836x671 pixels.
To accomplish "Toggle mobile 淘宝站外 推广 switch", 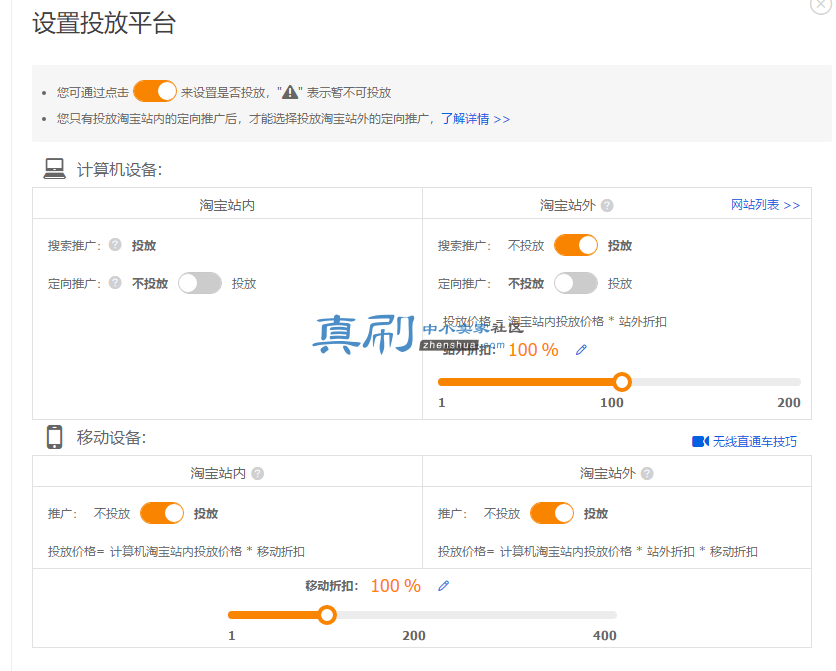I will 552,513.
